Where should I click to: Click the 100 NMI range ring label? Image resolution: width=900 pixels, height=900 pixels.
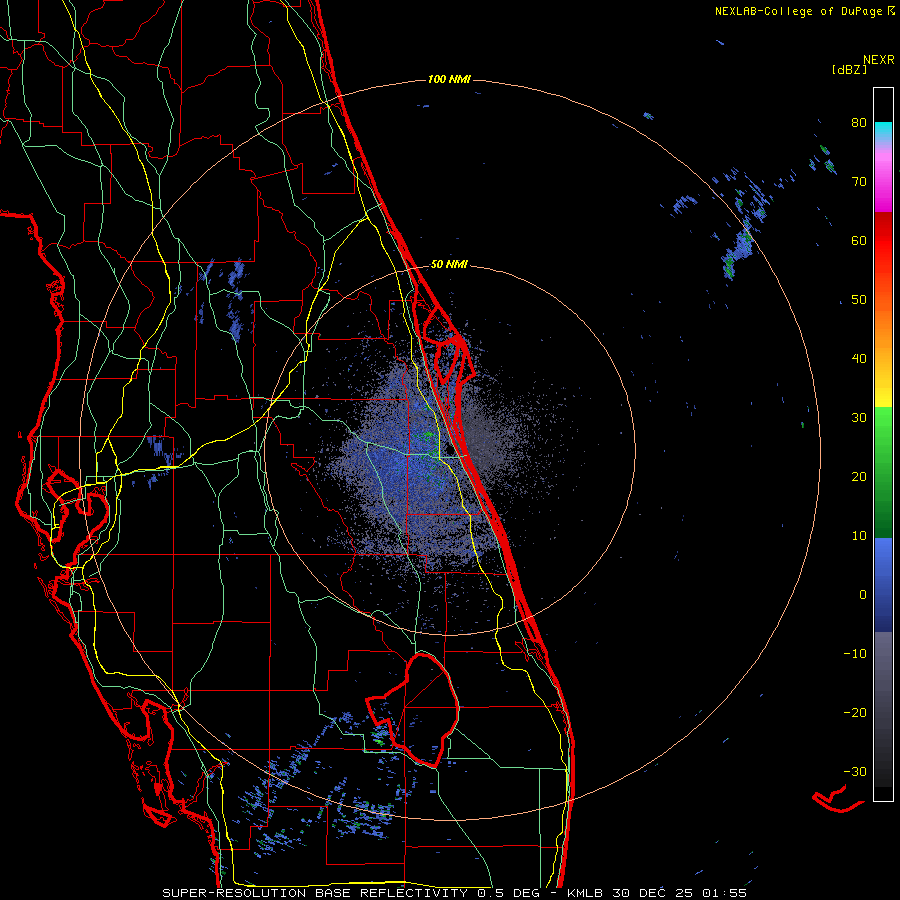(x=449, y=79)
